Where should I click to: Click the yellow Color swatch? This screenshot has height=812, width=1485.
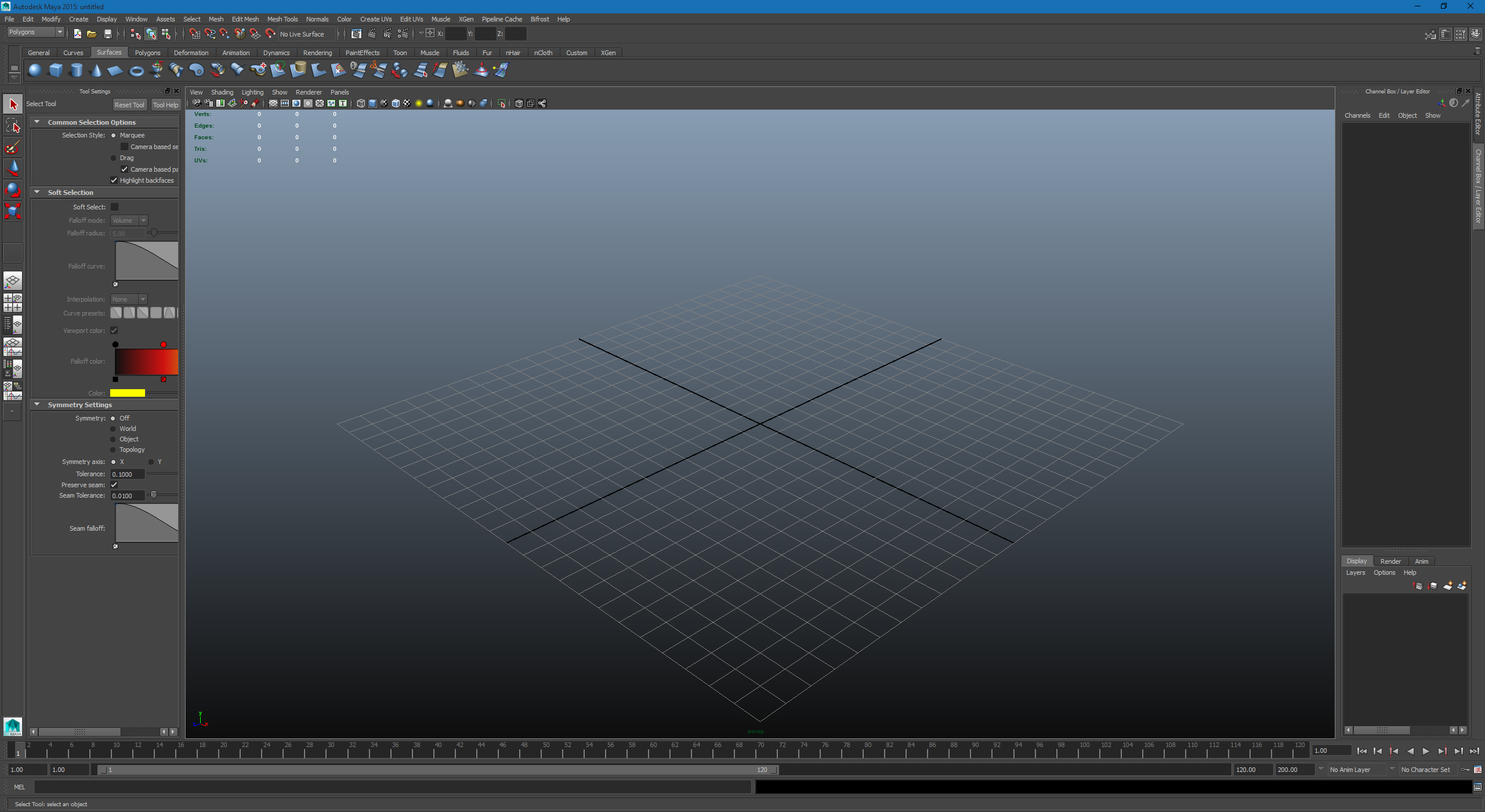pyautogui.click(x=128, y=393)
